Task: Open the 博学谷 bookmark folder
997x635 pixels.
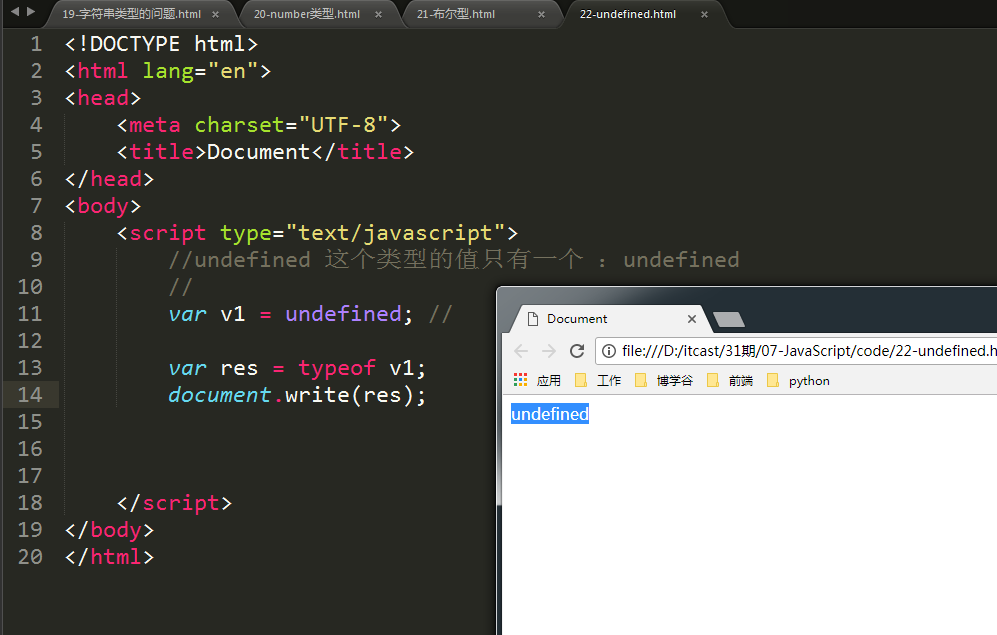Action: point(664,381)
